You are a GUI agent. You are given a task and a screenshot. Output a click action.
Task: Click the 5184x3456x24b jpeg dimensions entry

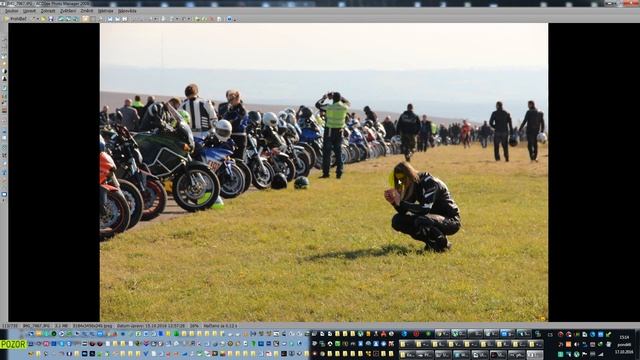pyautogui.click(x=92, y=326)
